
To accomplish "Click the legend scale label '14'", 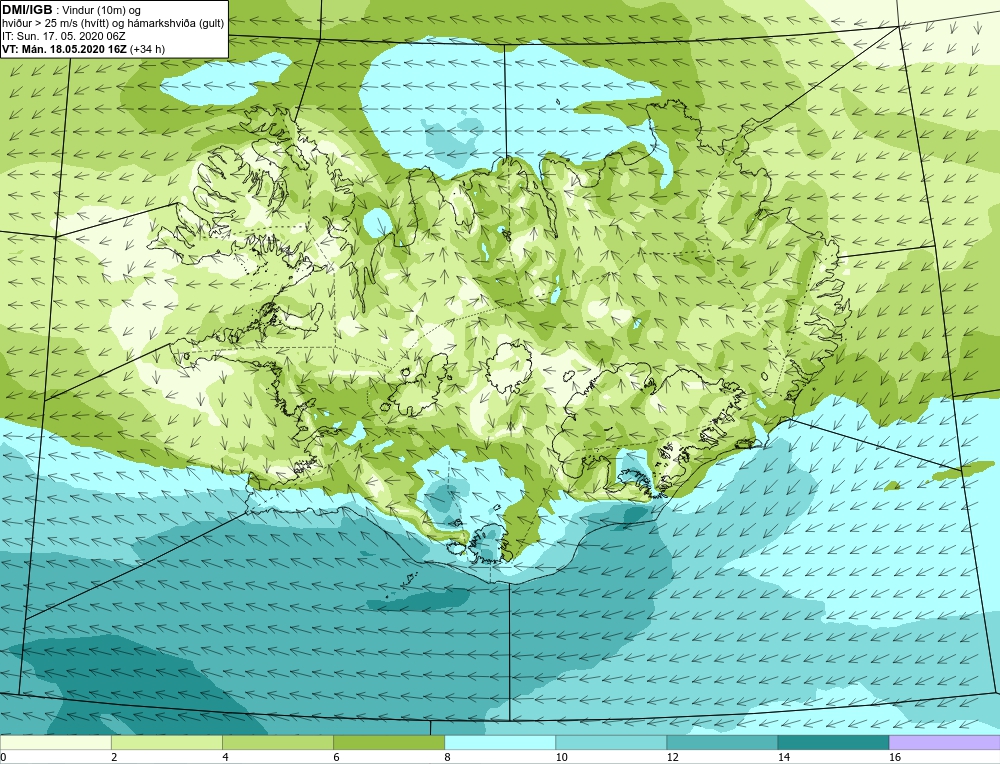I will (783, 757).
